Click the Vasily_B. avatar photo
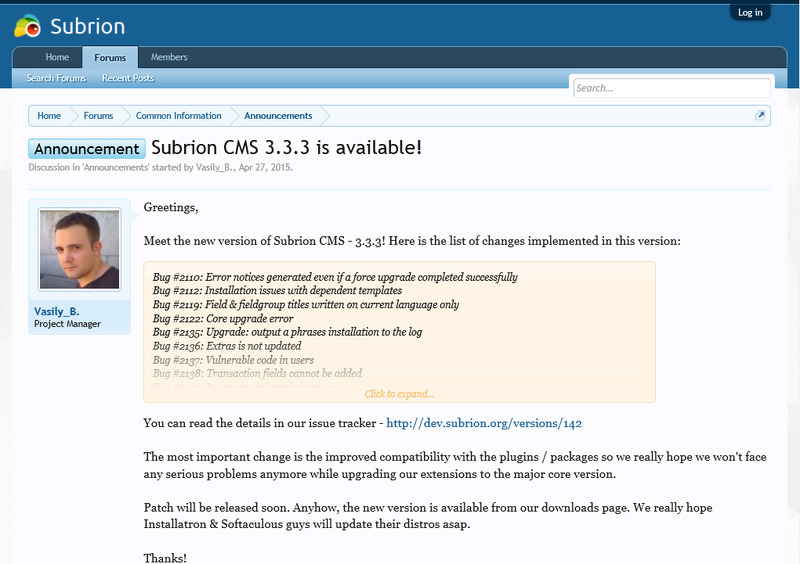Screen dimensions: 800x564 [79, 248]
